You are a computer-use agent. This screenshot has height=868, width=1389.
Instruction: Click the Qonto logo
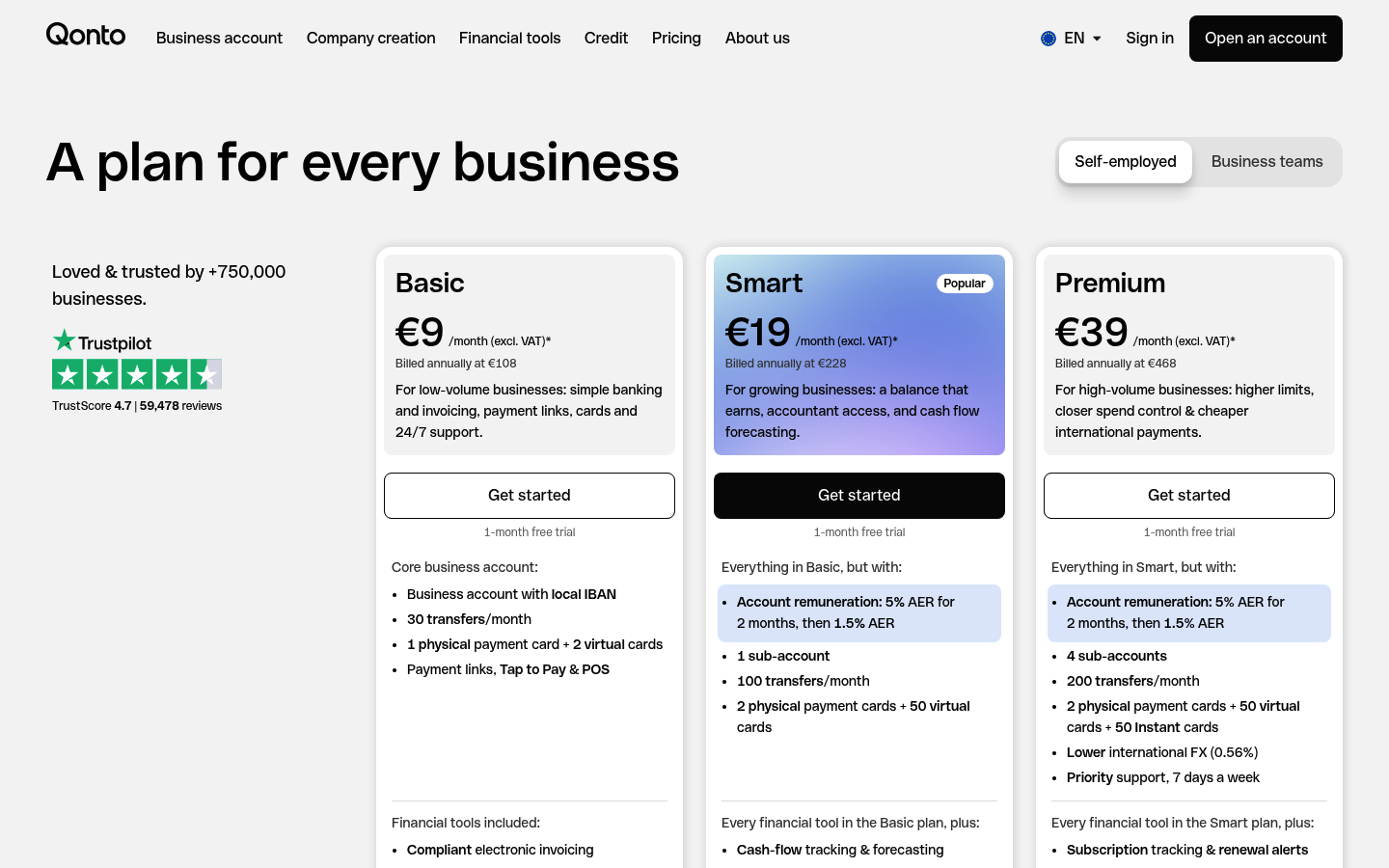(86, 36)
